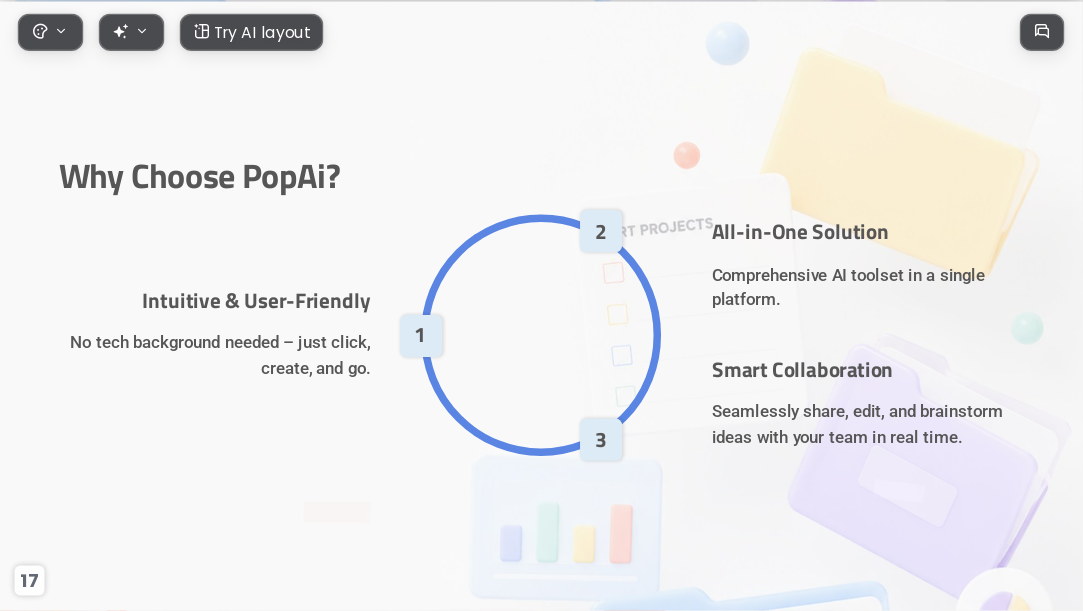Click the Try AI layout button

(x=251, y=32)
